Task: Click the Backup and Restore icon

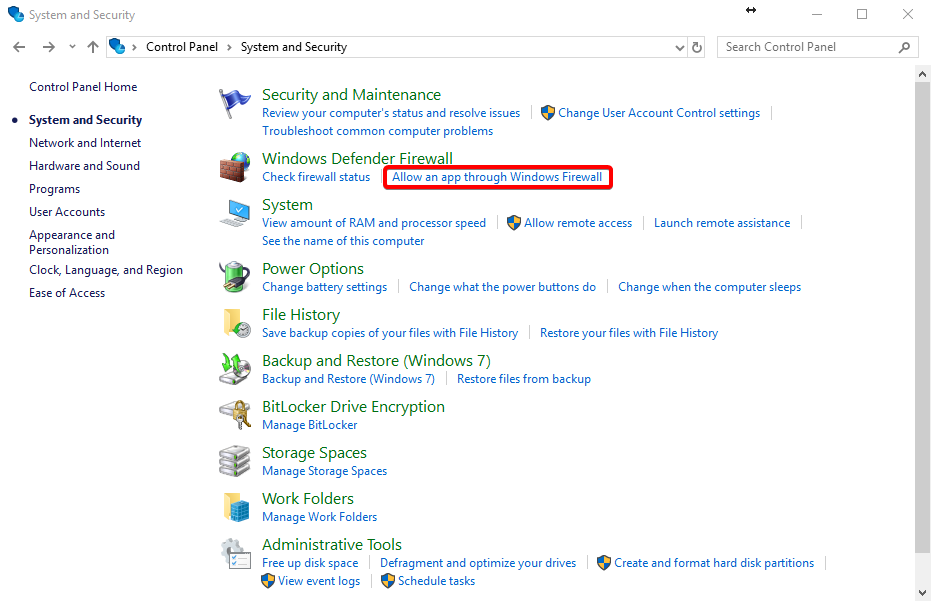Action: click(235, 369)
